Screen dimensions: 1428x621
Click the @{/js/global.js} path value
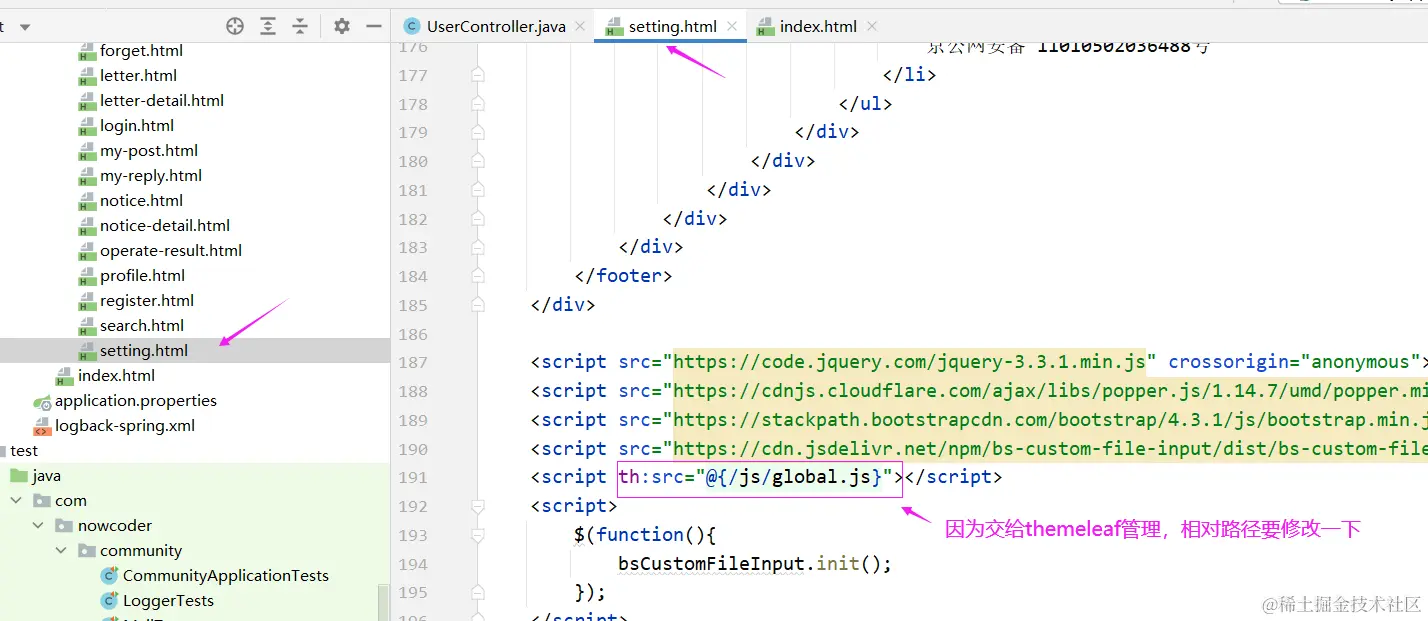(x=793, y=477)
